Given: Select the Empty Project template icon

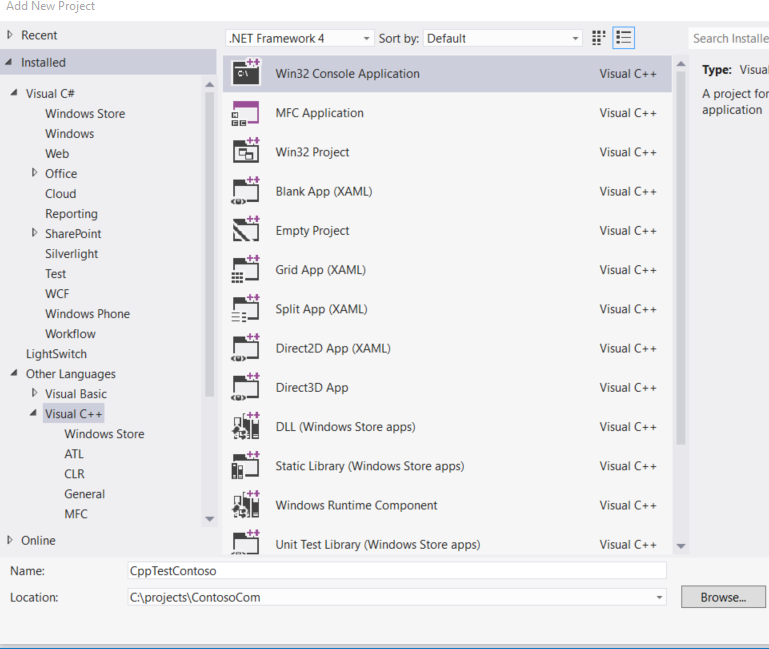Looking at the screenshot, I should click(246, 231).
